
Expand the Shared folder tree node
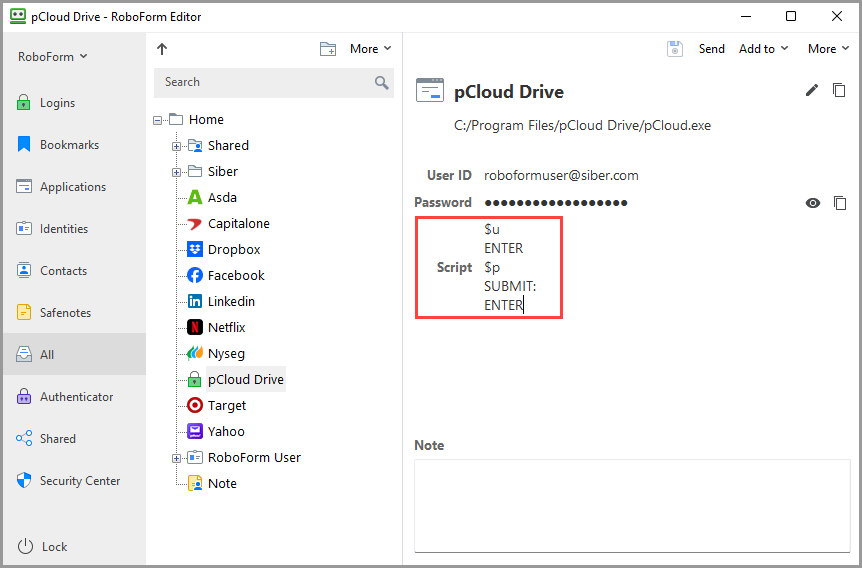coord(177,146)
